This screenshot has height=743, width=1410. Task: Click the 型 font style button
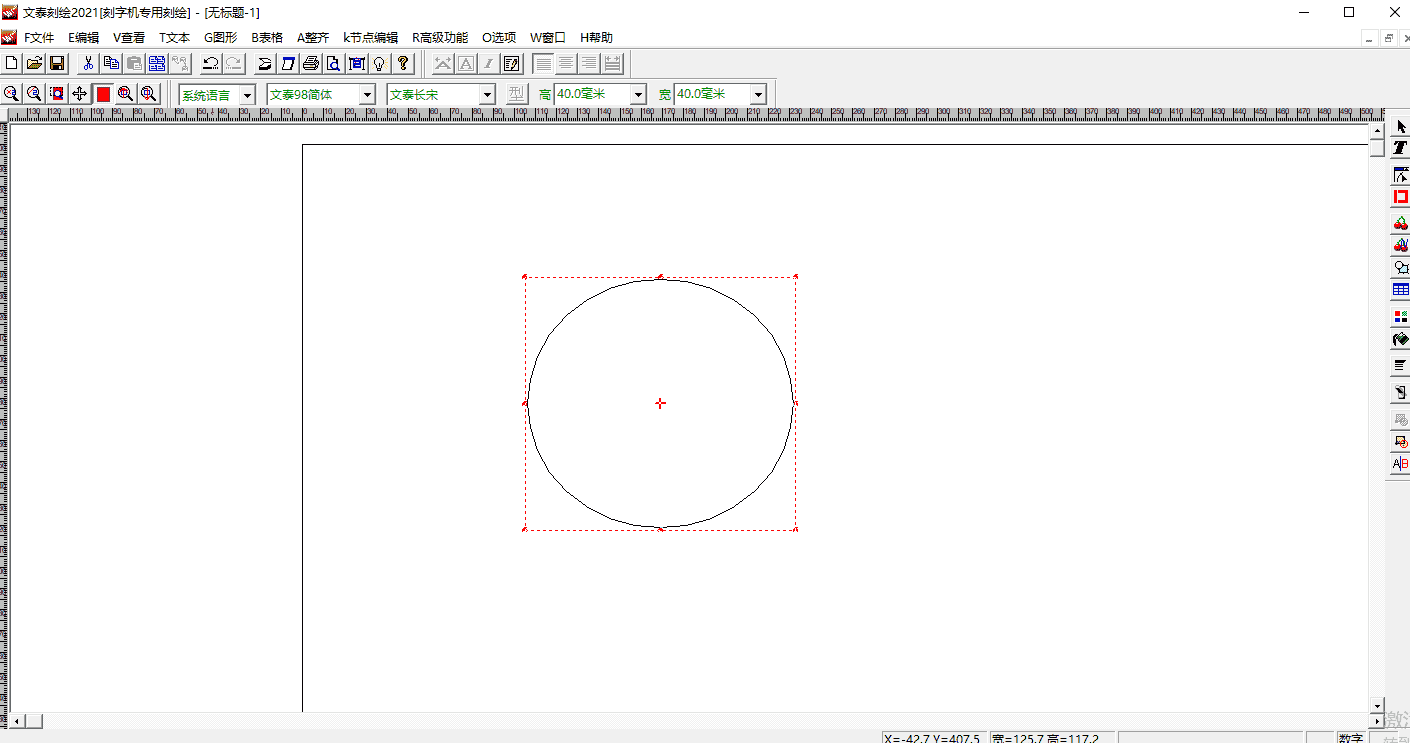(516, 94)
